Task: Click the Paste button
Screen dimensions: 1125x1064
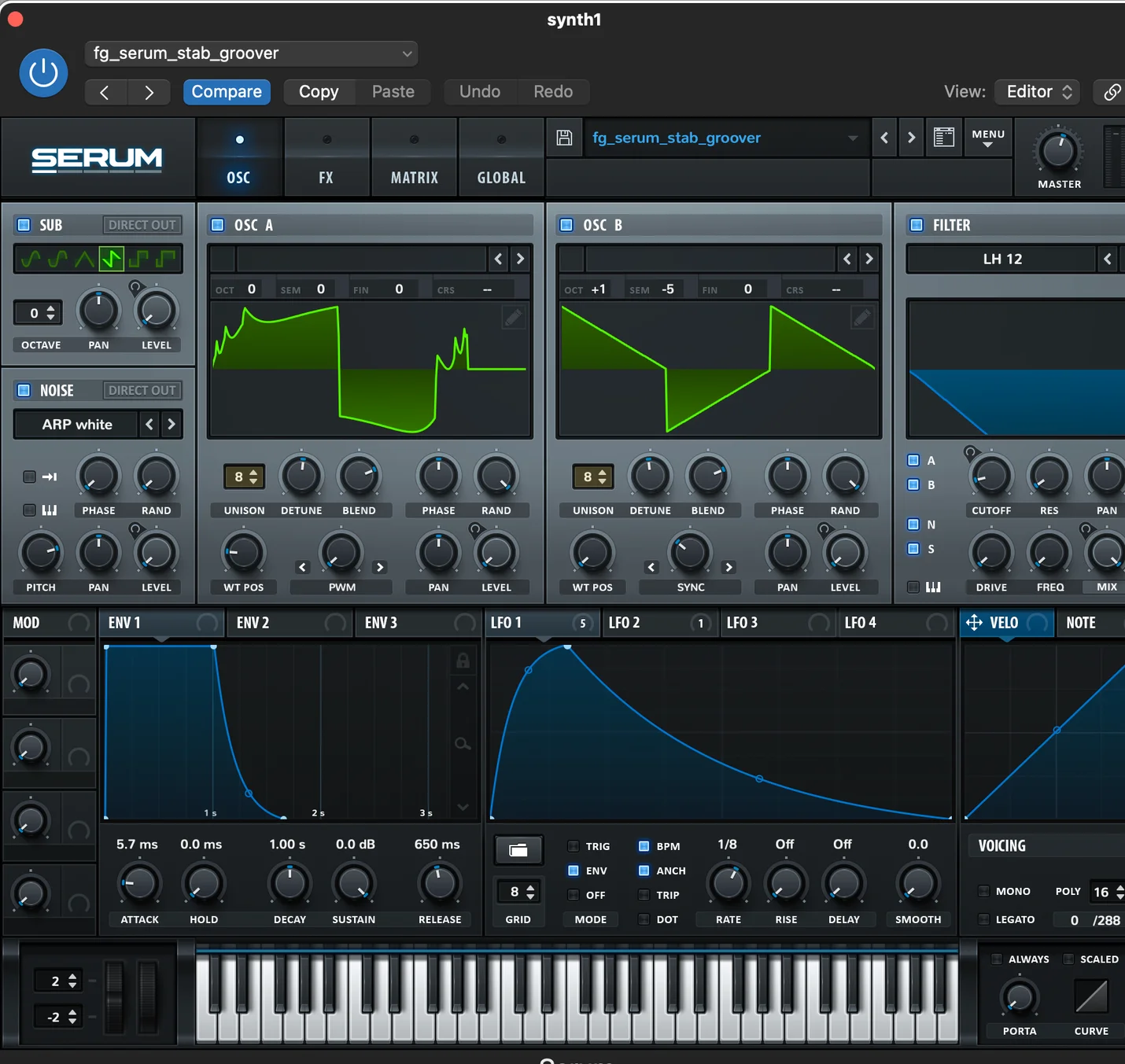Action: click(x=393, y=92)
